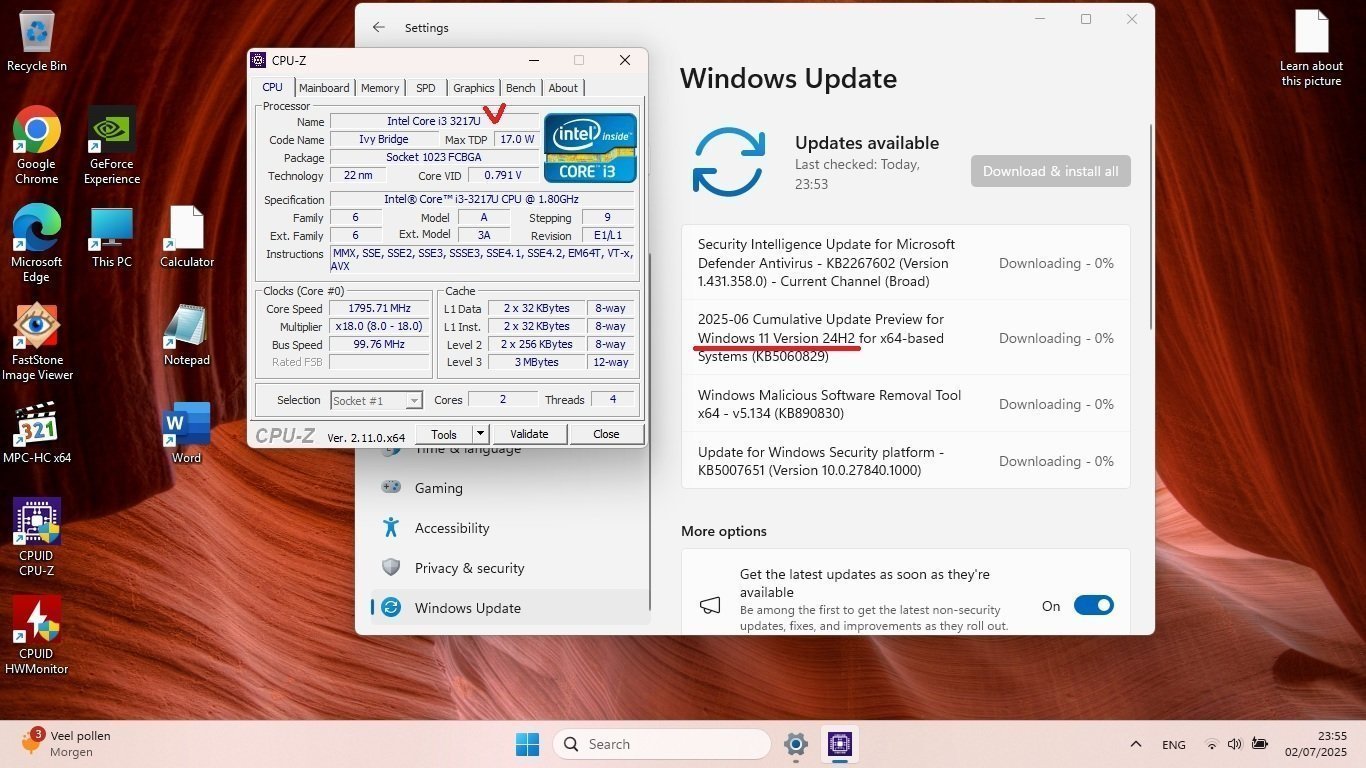This screenshot has width=1366, height=768.
Task: Turn off the get latest updates toggle
Action: click(x=1093, y=605)
